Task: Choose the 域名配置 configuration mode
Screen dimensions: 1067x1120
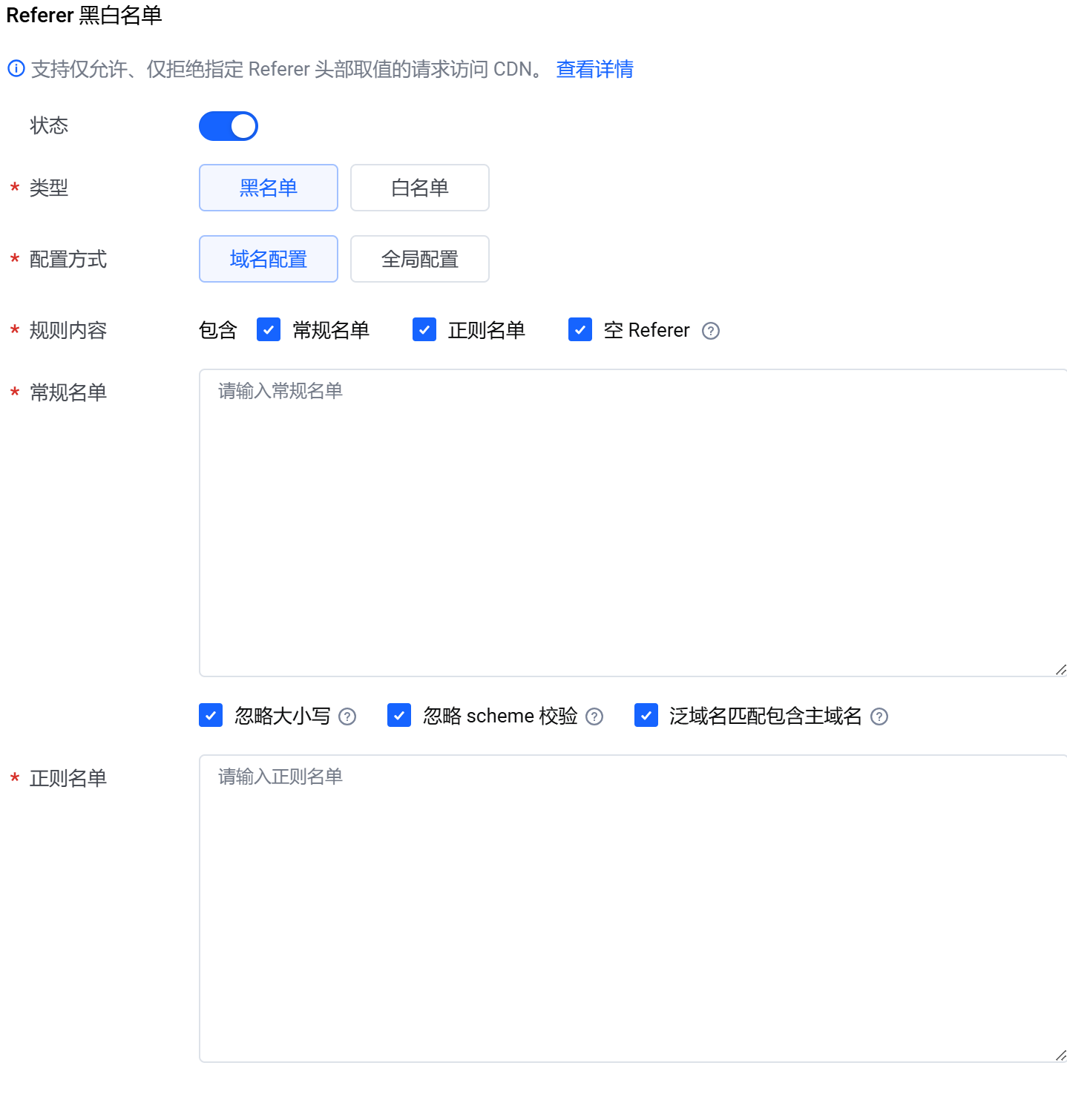Action: tap(269, 259)
